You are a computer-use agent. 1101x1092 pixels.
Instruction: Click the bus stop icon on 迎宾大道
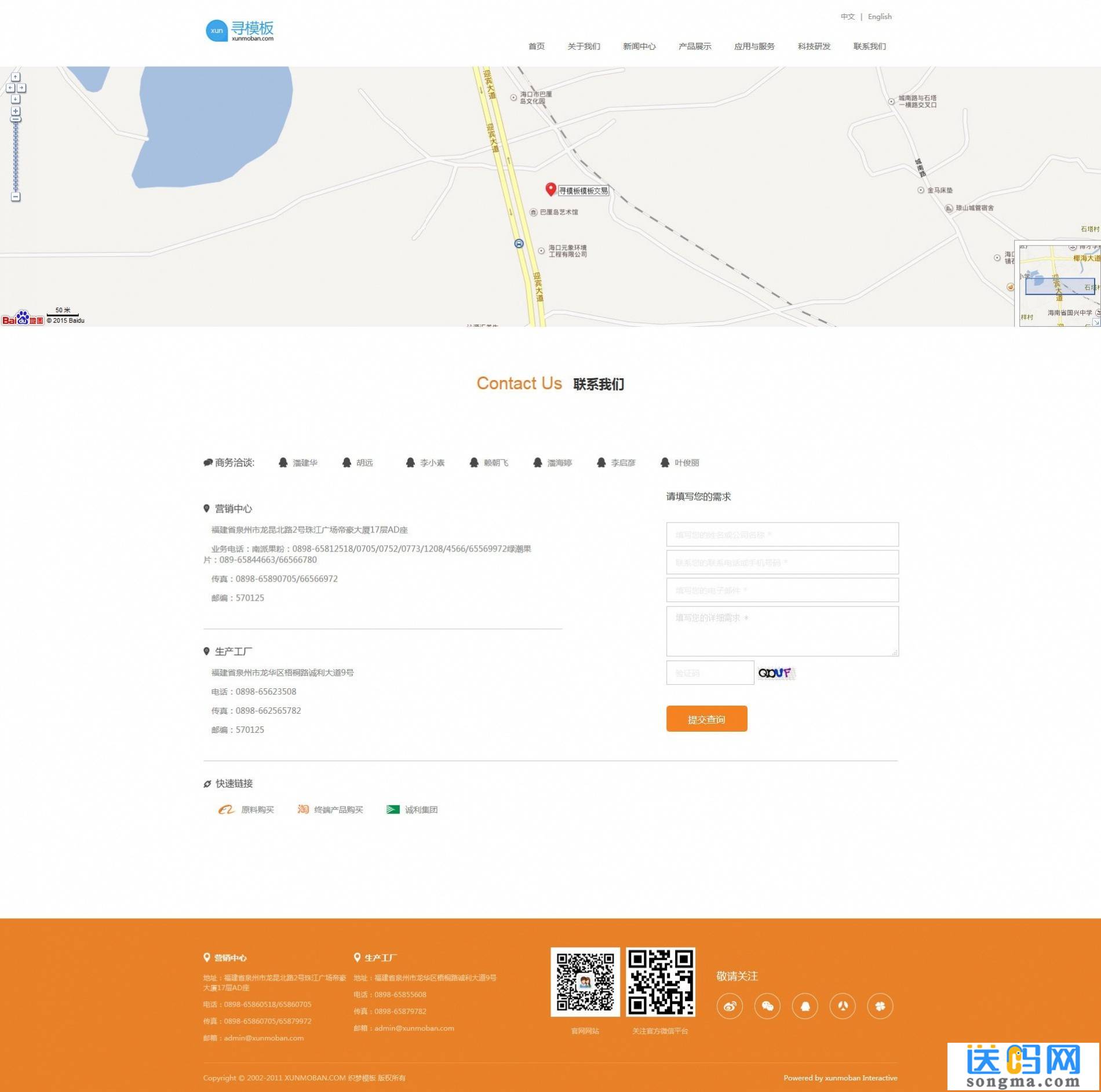[519, 244]
